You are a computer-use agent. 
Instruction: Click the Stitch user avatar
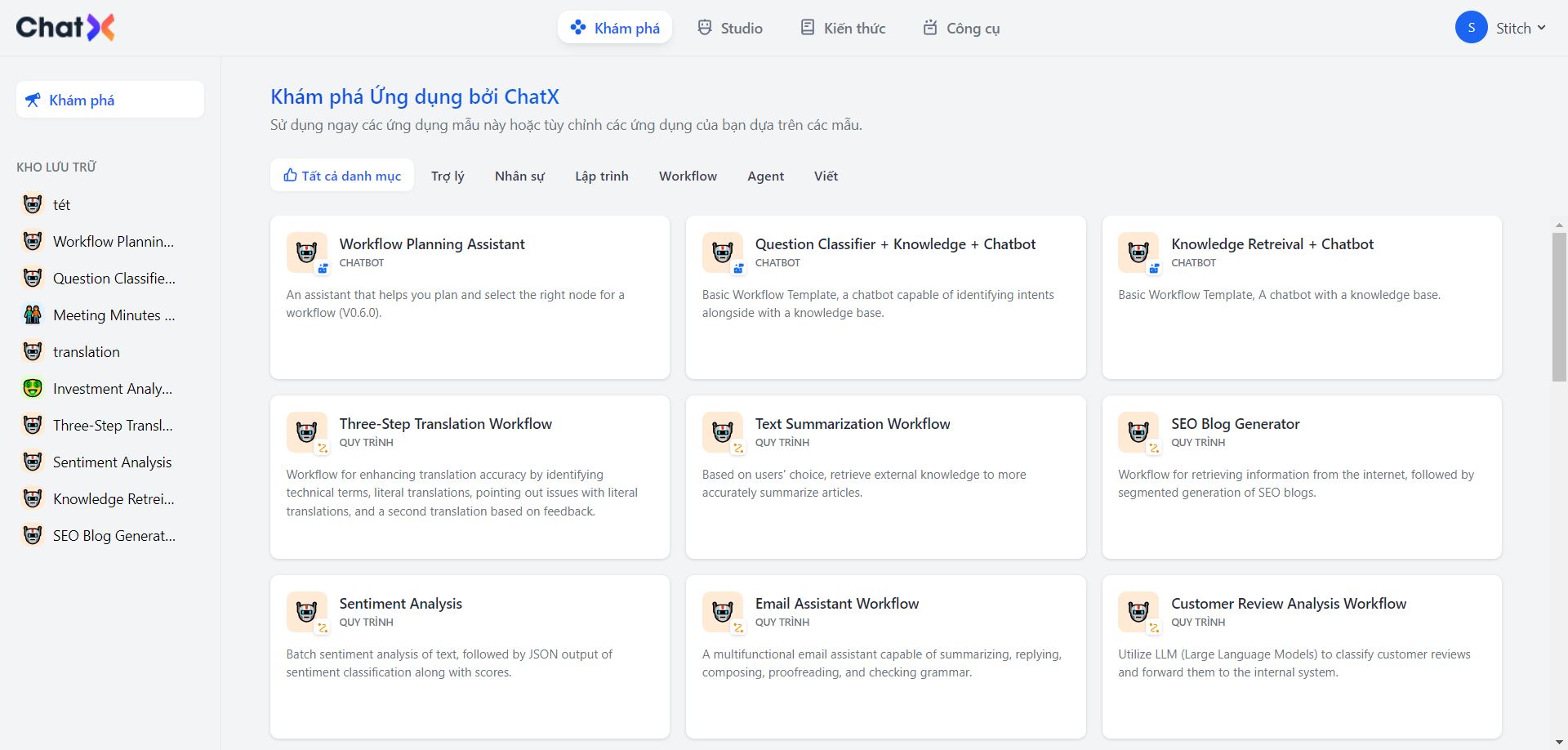(x=1471, y=28)
